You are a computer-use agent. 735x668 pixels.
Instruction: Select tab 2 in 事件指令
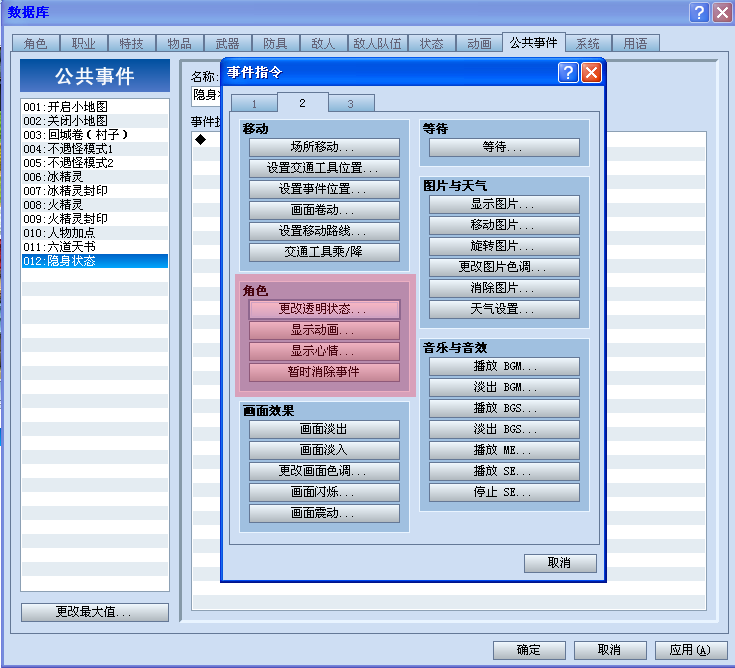(x=302, y=103)
